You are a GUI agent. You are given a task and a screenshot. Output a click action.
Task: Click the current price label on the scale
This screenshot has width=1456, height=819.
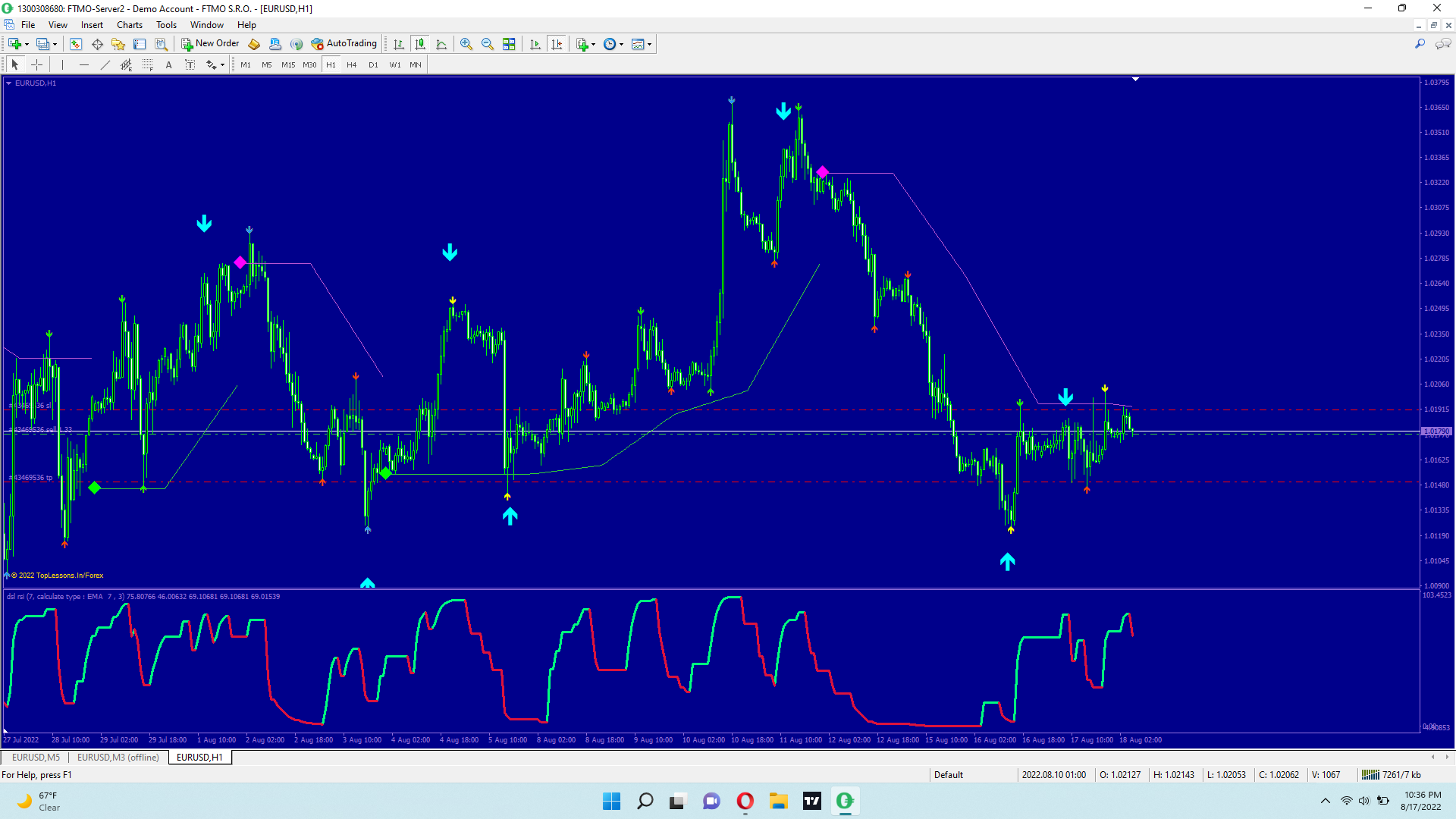pos(1436,431)
